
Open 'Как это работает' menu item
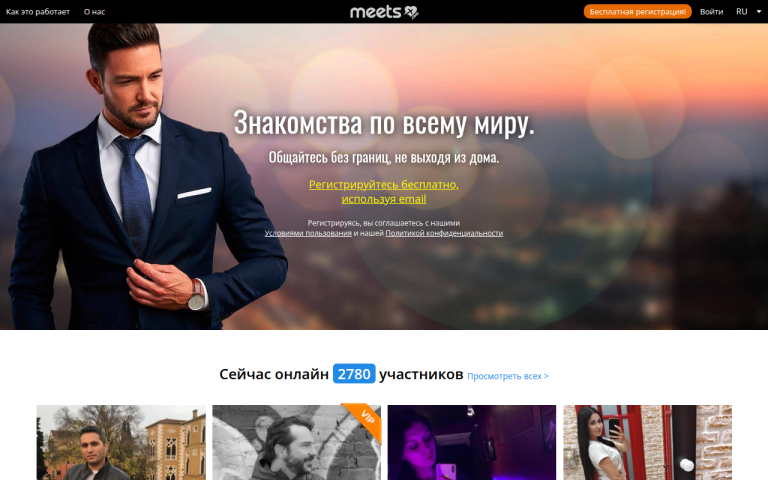(38, 12)
